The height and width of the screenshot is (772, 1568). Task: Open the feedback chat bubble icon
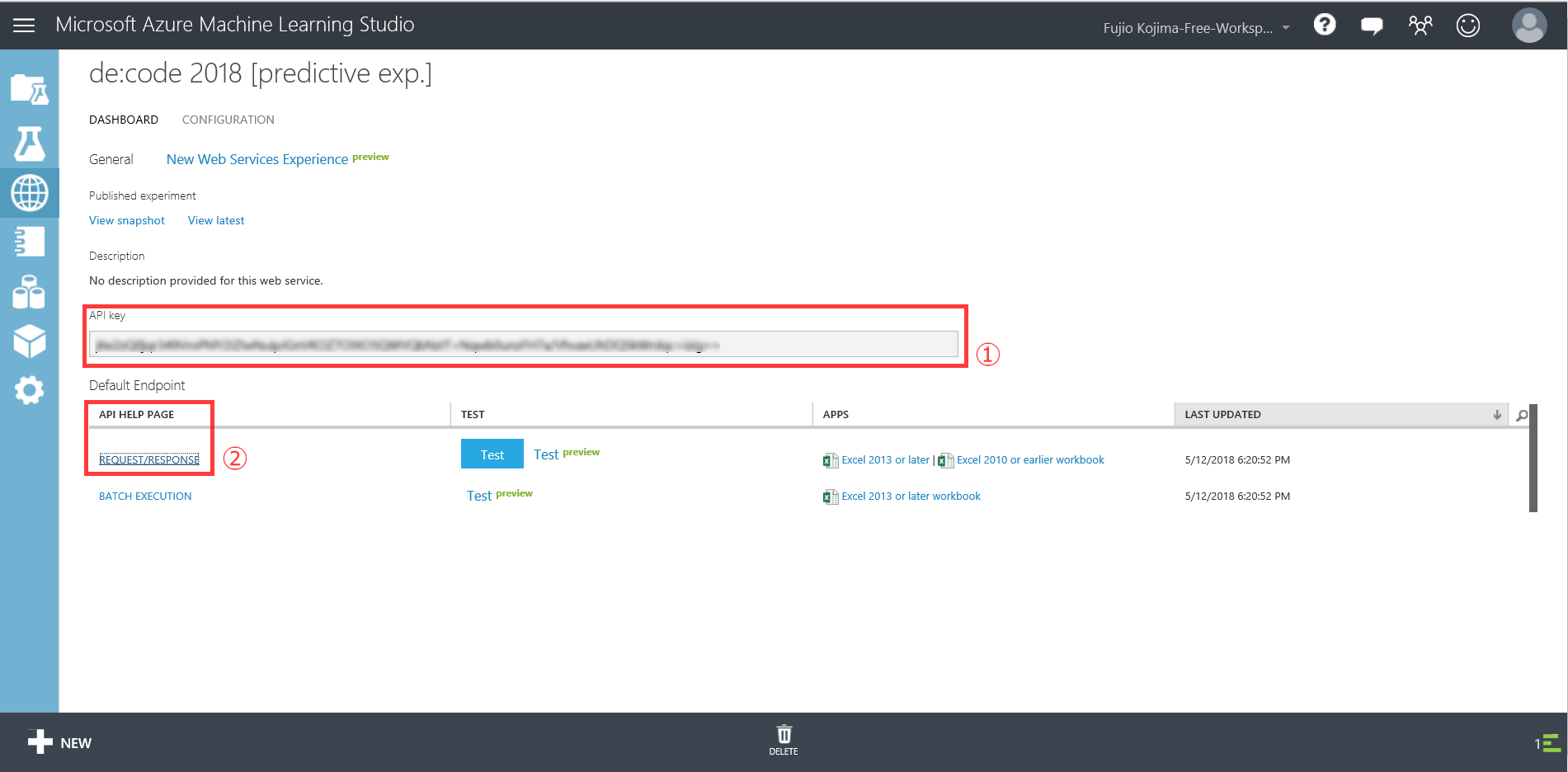point(1372,26)
